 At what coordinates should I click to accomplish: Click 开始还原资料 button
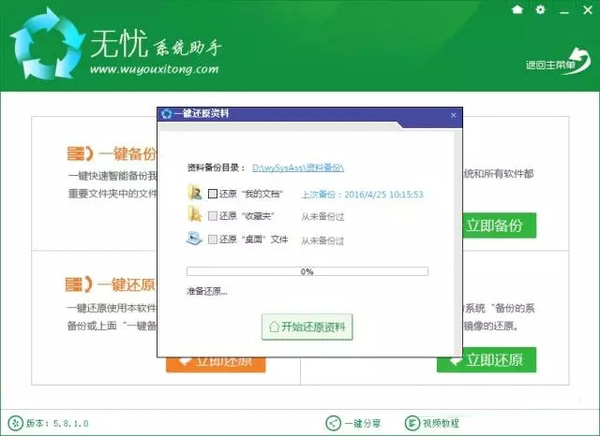click(x=307, y=327)
